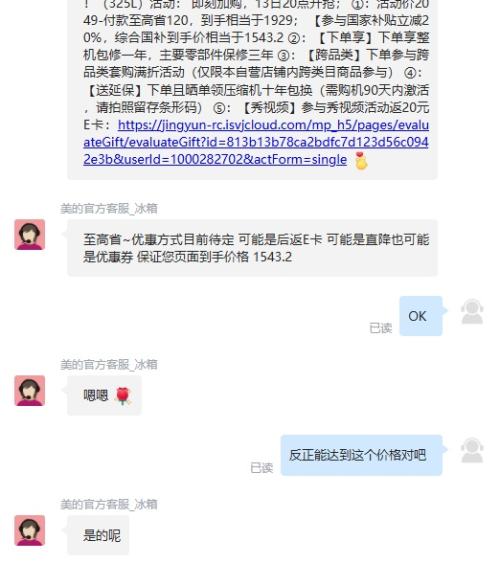500x586 pixels.
Task: Click agent avatar beside 是的呢 message
Action: (30, 530)
